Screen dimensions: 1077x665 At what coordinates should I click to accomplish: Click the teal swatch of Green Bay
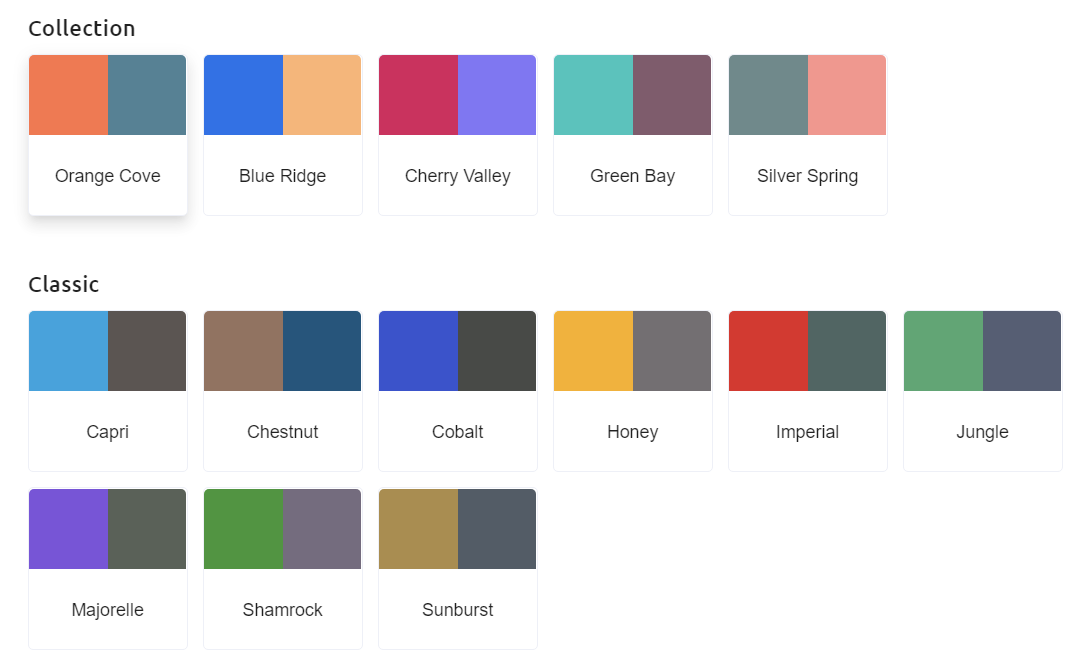tap(593, 95)
